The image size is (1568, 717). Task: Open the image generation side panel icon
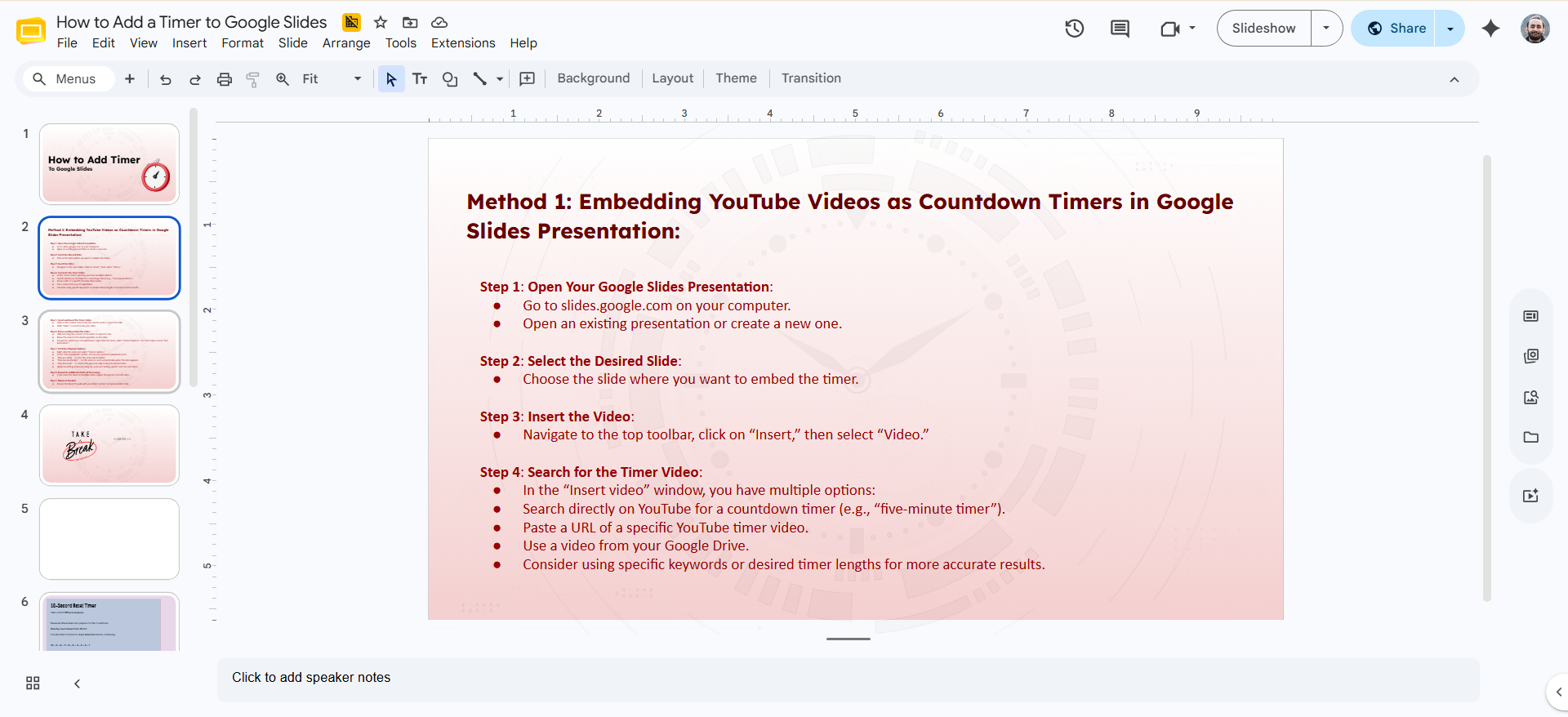tap(1531, 397)
